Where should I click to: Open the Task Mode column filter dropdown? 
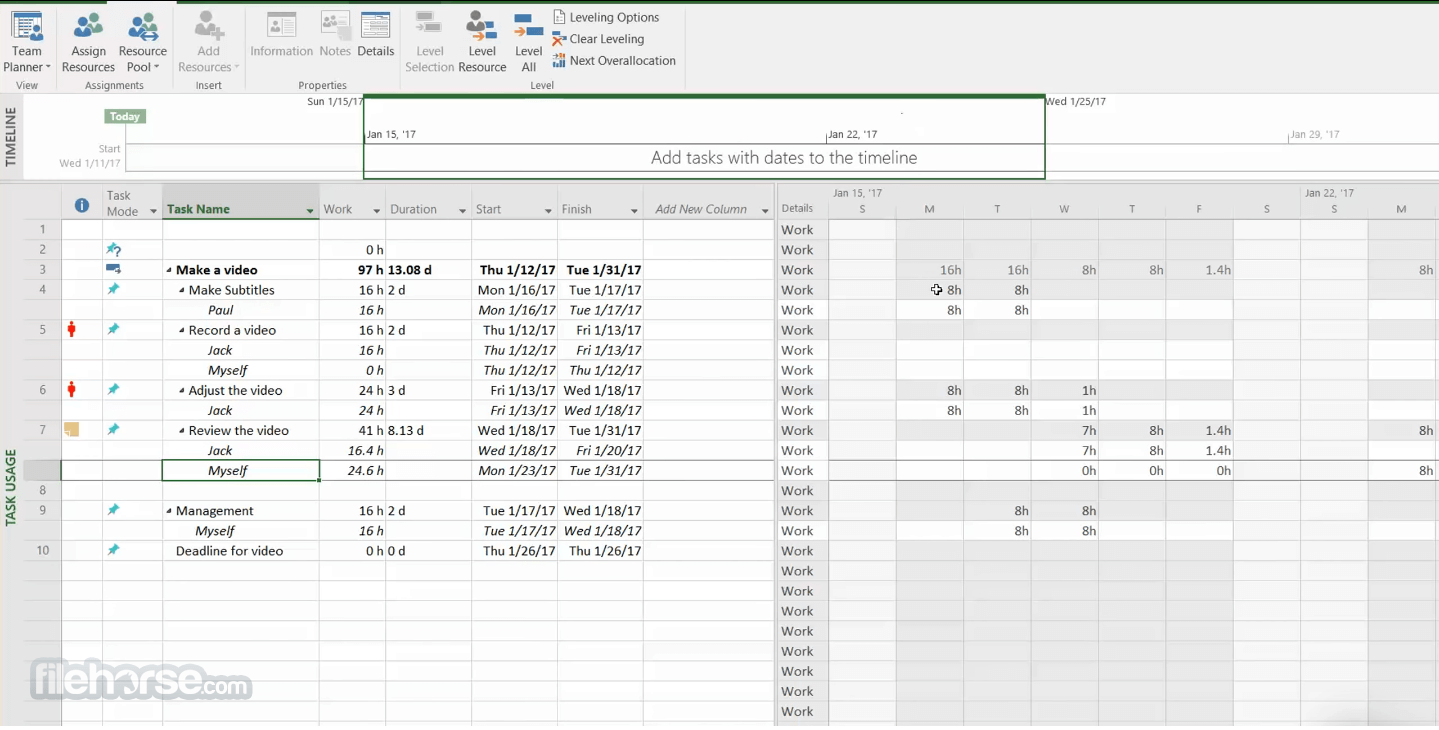pos(153,211)
